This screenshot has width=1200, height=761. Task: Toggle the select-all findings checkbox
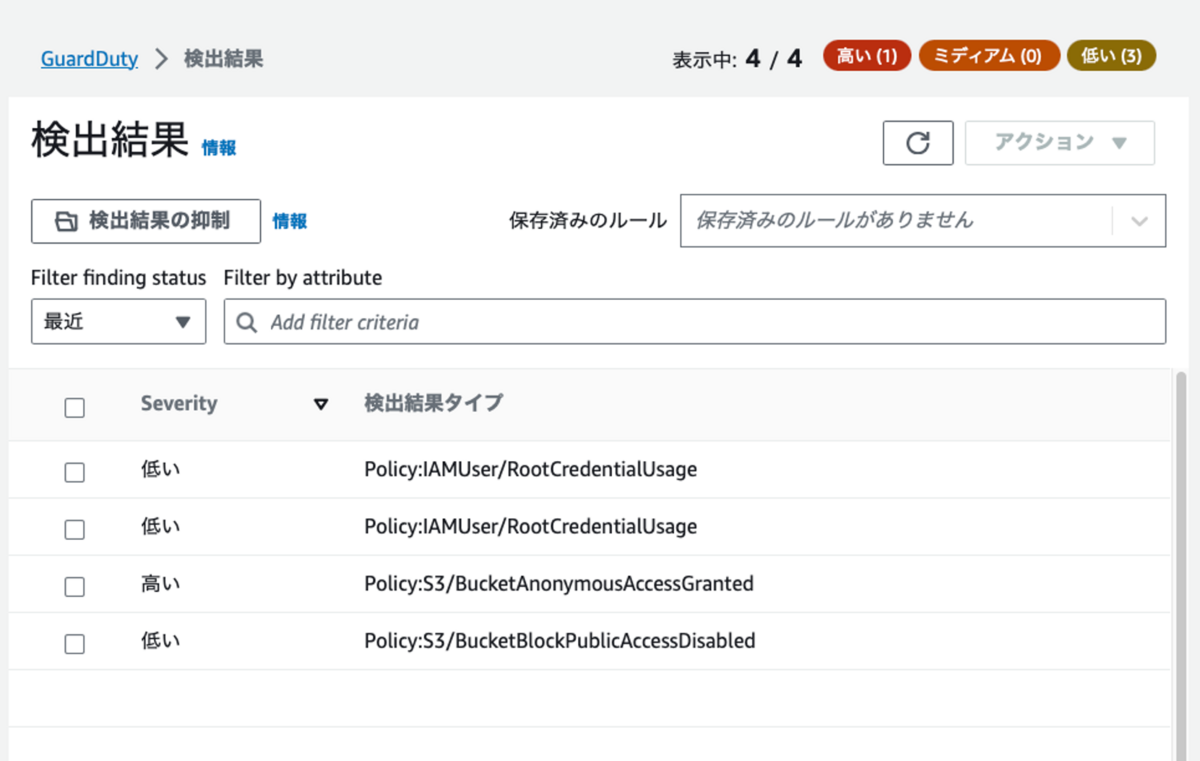[74, 407]
